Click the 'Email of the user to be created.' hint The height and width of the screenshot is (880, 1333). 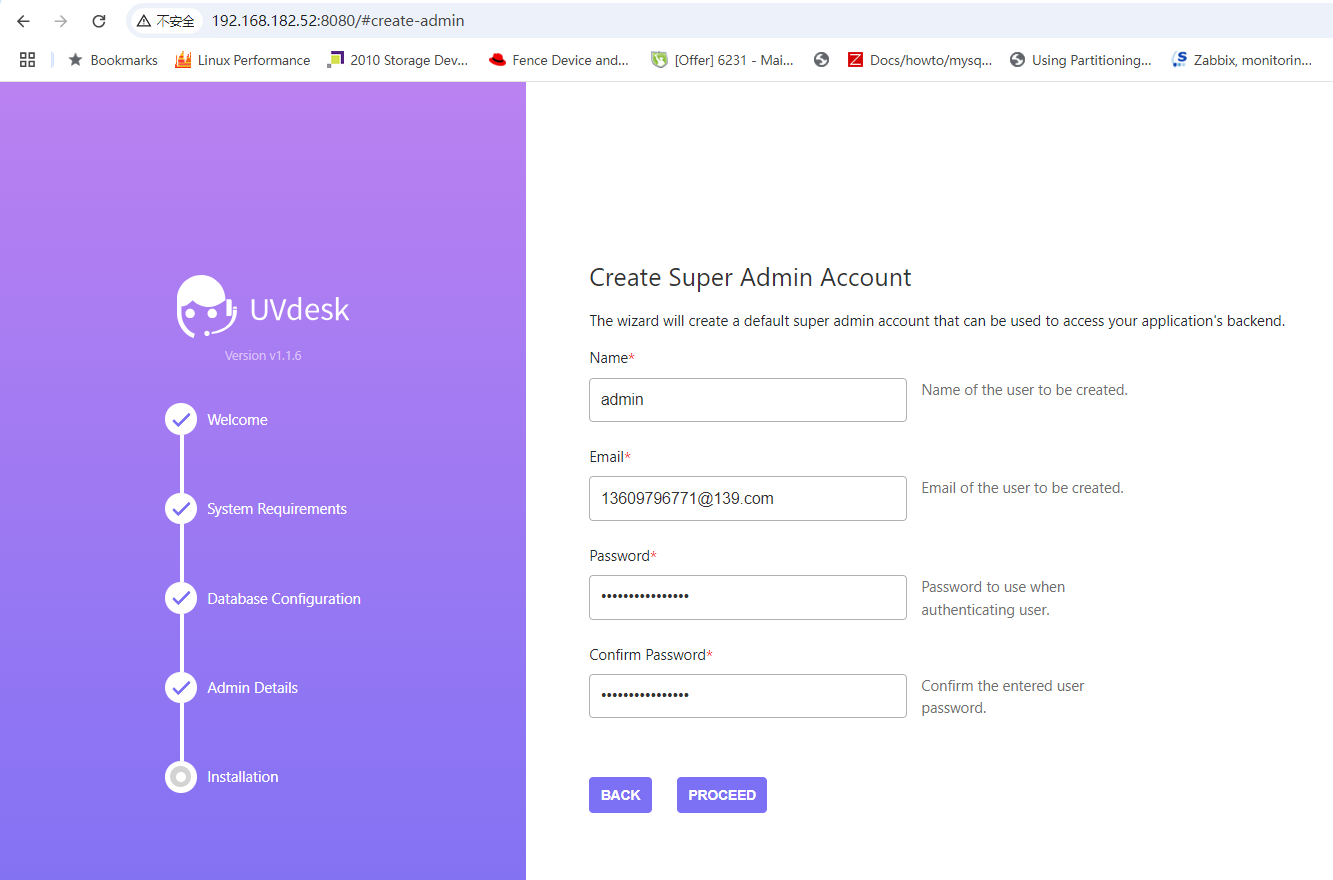pos(1023,488)
